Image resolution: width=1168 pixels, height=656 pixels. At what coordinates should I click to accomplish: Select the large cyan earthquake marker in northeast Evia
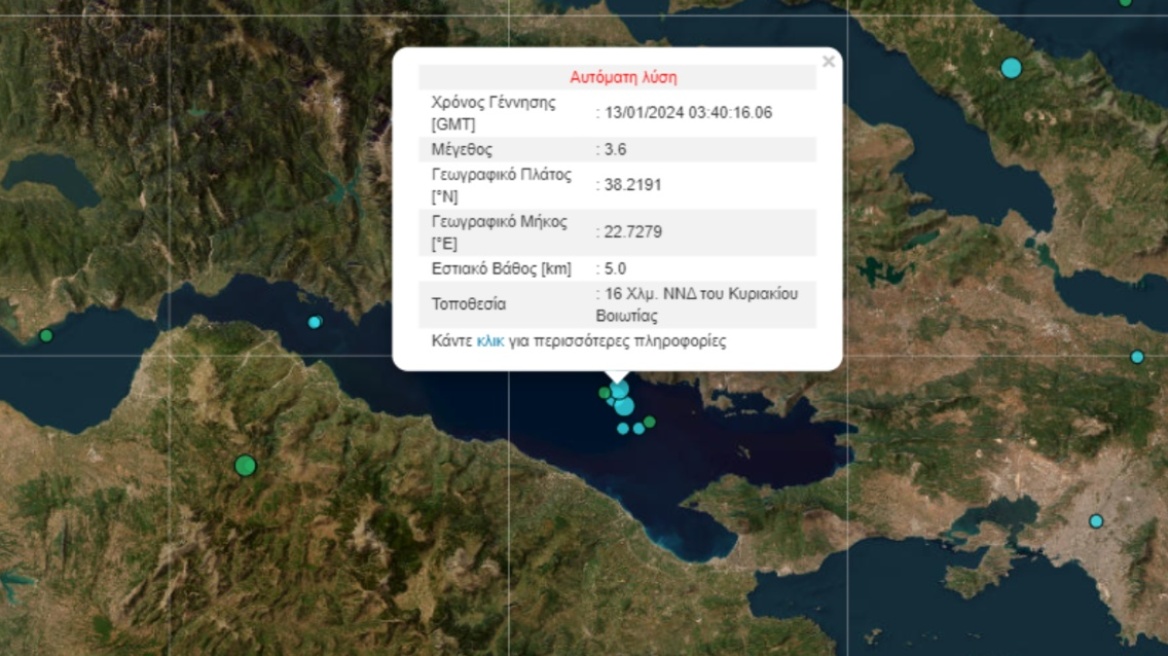click(1012, 67)
